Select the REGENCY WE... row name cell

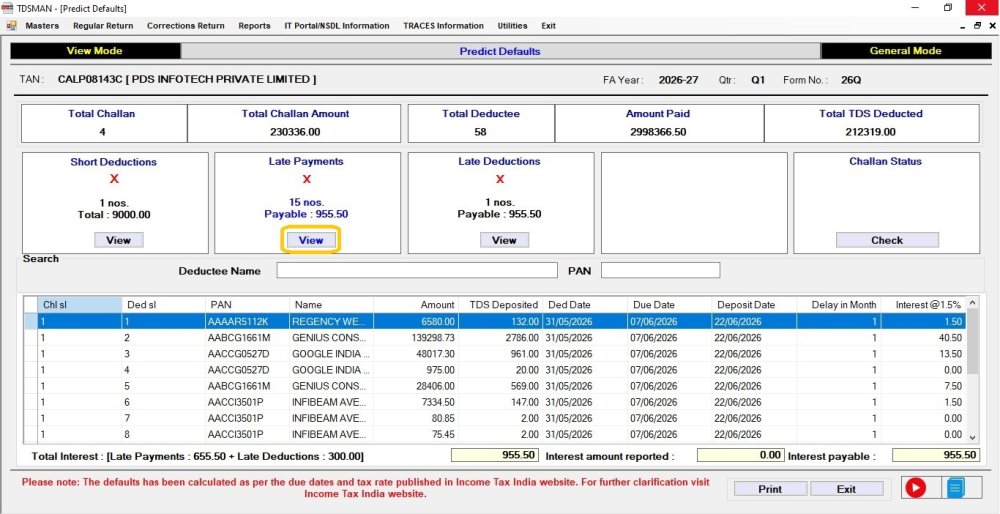click(x=331, y=321)
